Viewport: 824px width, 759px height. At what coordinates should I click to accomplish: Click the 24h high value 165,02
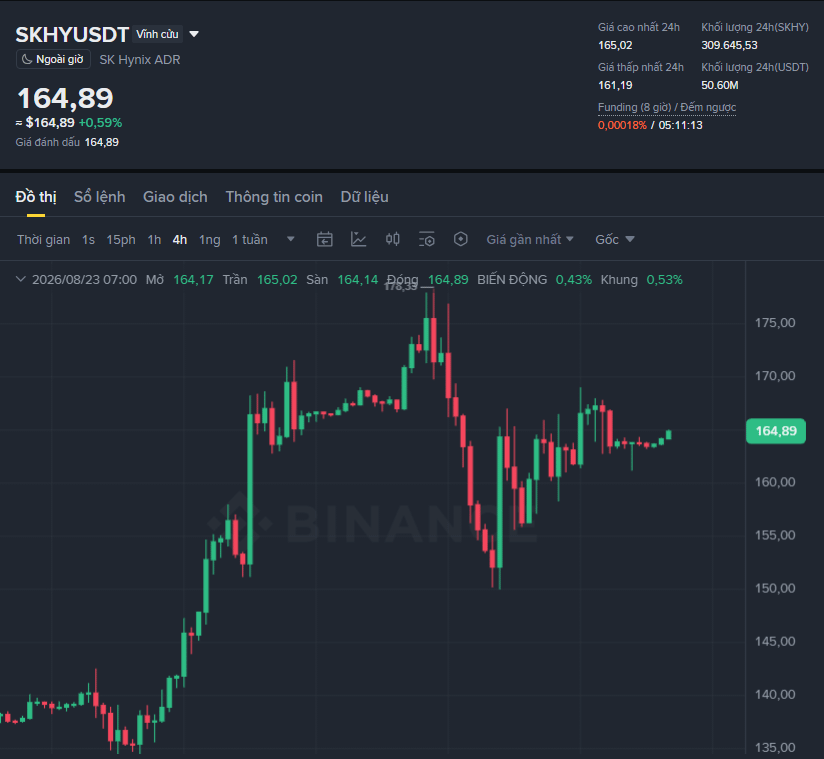(x=615, y=45)
